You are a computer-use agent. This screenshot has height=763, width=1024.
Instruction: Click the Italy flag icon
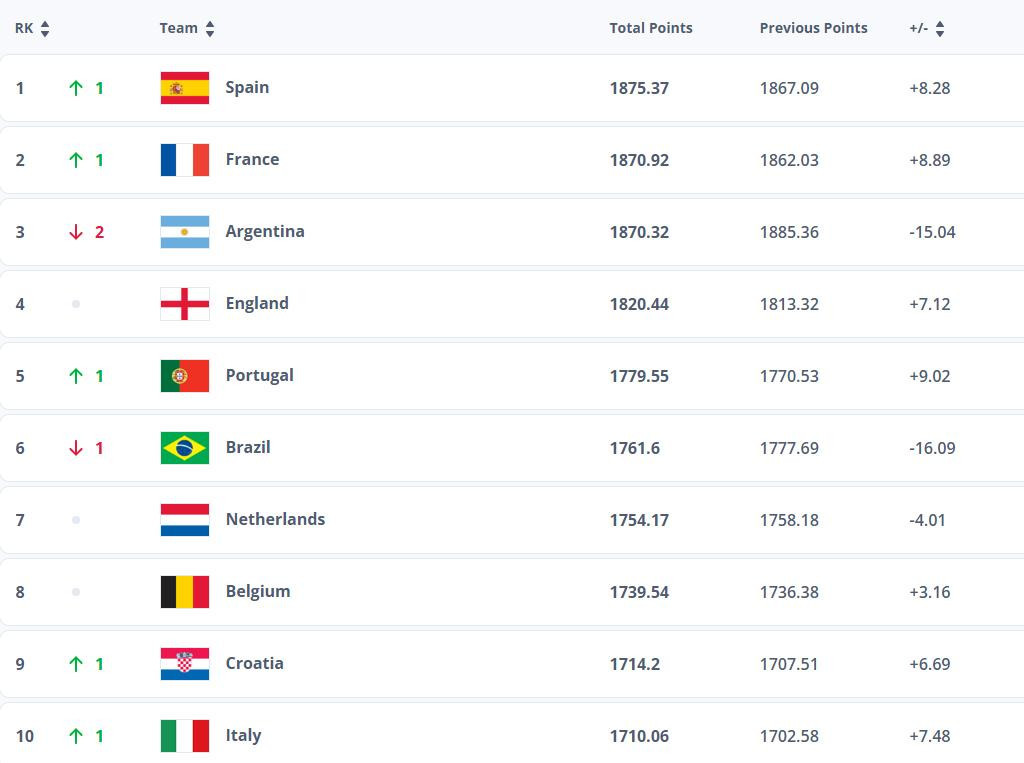pos(184,735)
